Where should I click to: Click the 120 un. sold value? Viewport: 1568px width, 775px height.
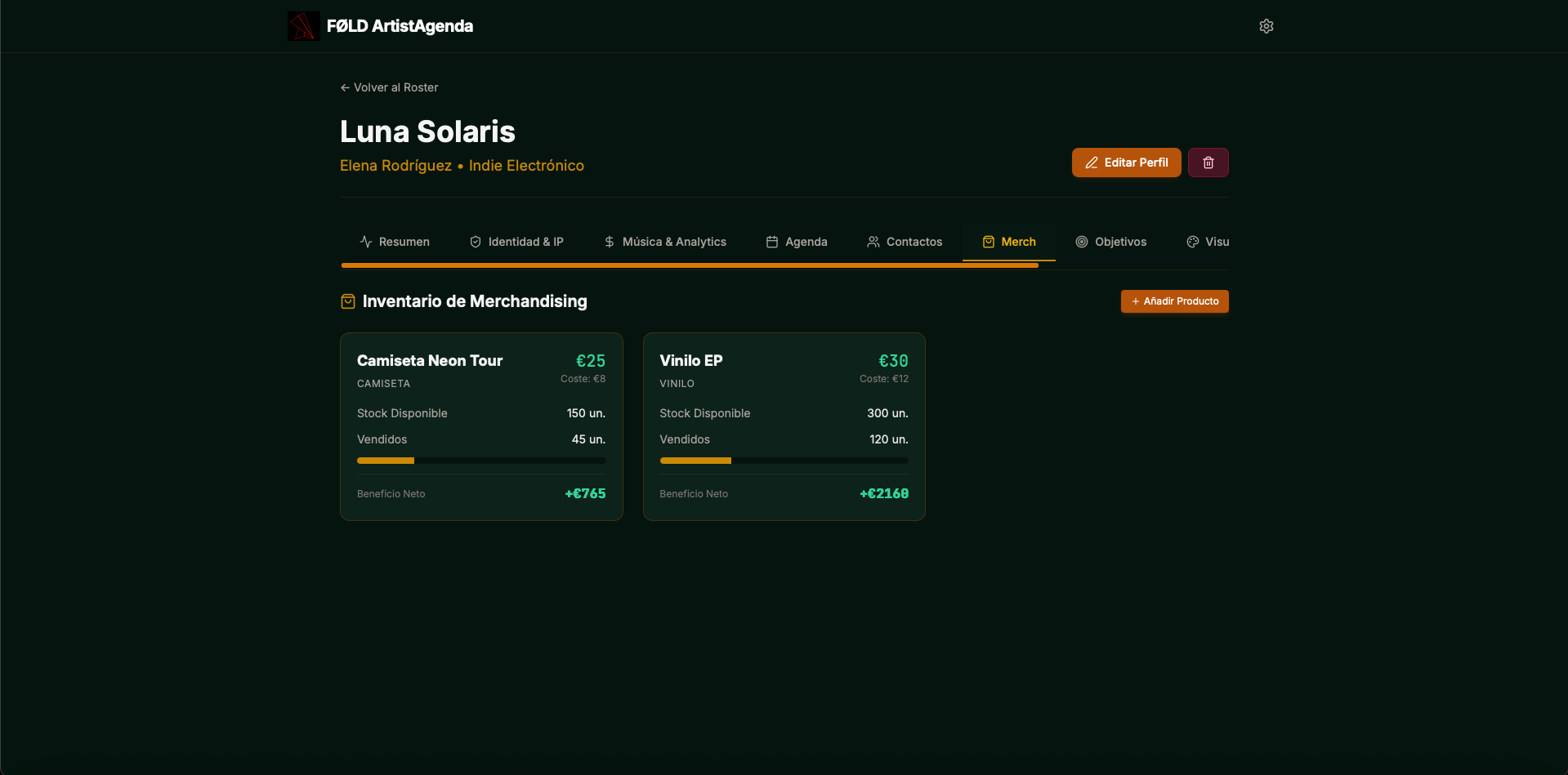coord(889,439)
